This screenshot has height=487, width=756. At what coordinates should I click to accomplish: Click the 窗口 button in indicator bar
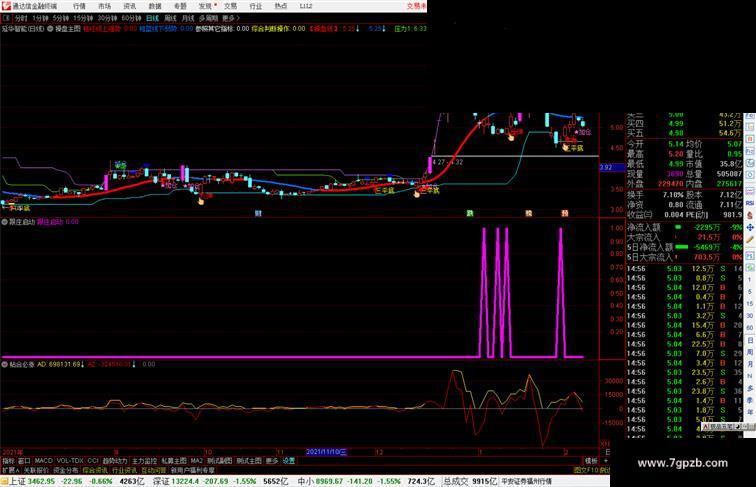24,461
